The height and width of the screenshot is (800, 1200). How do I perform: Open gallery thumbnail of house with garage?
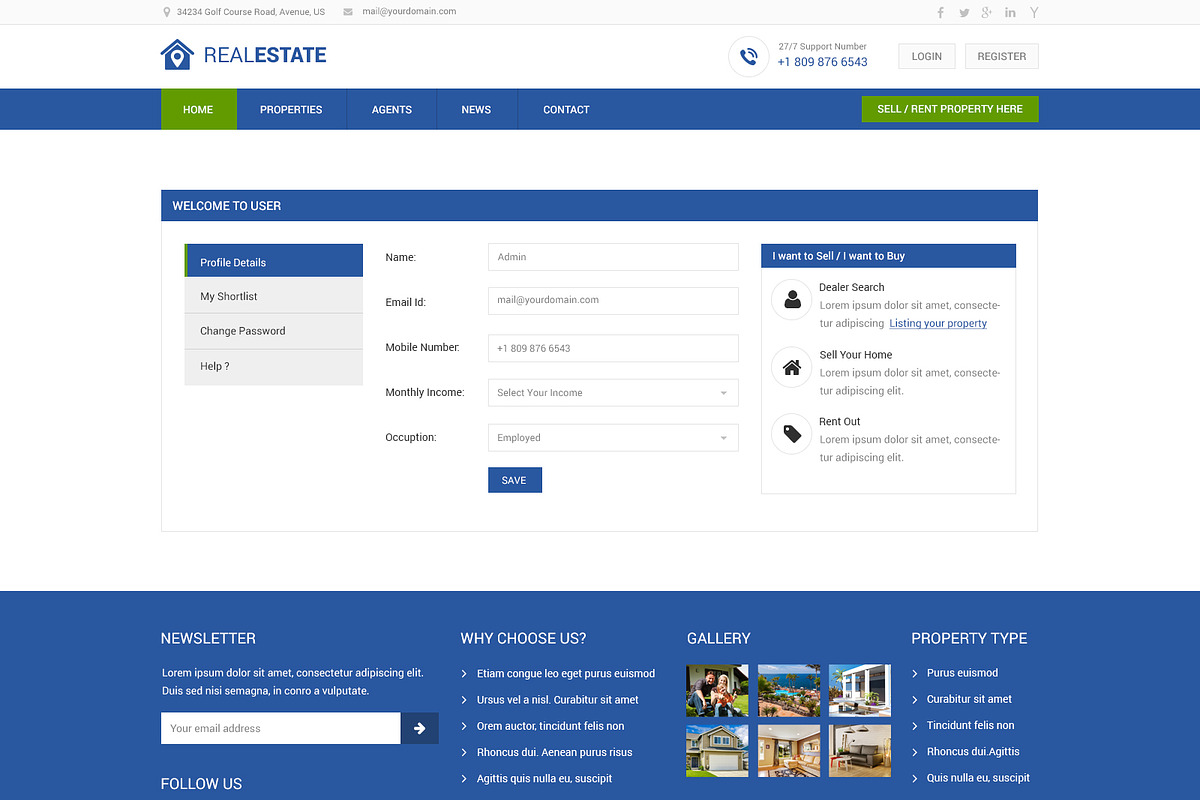click(717, 751)
